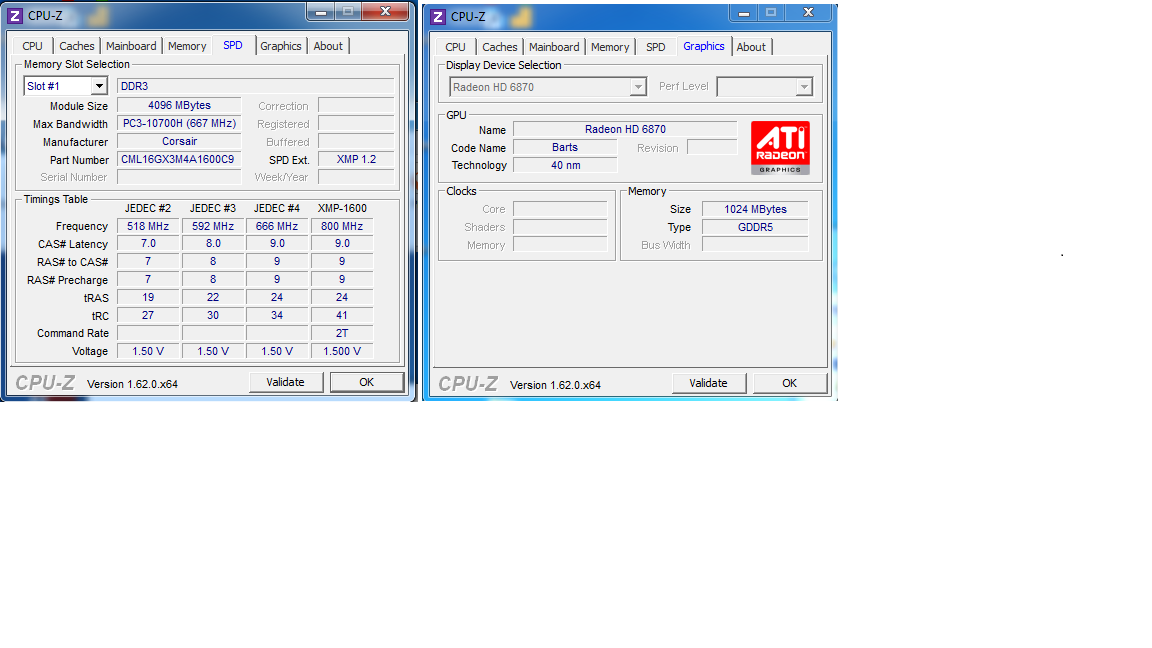
Task: Click the Module Size 4096 MBytes field
Action: [x=179, y=105]
